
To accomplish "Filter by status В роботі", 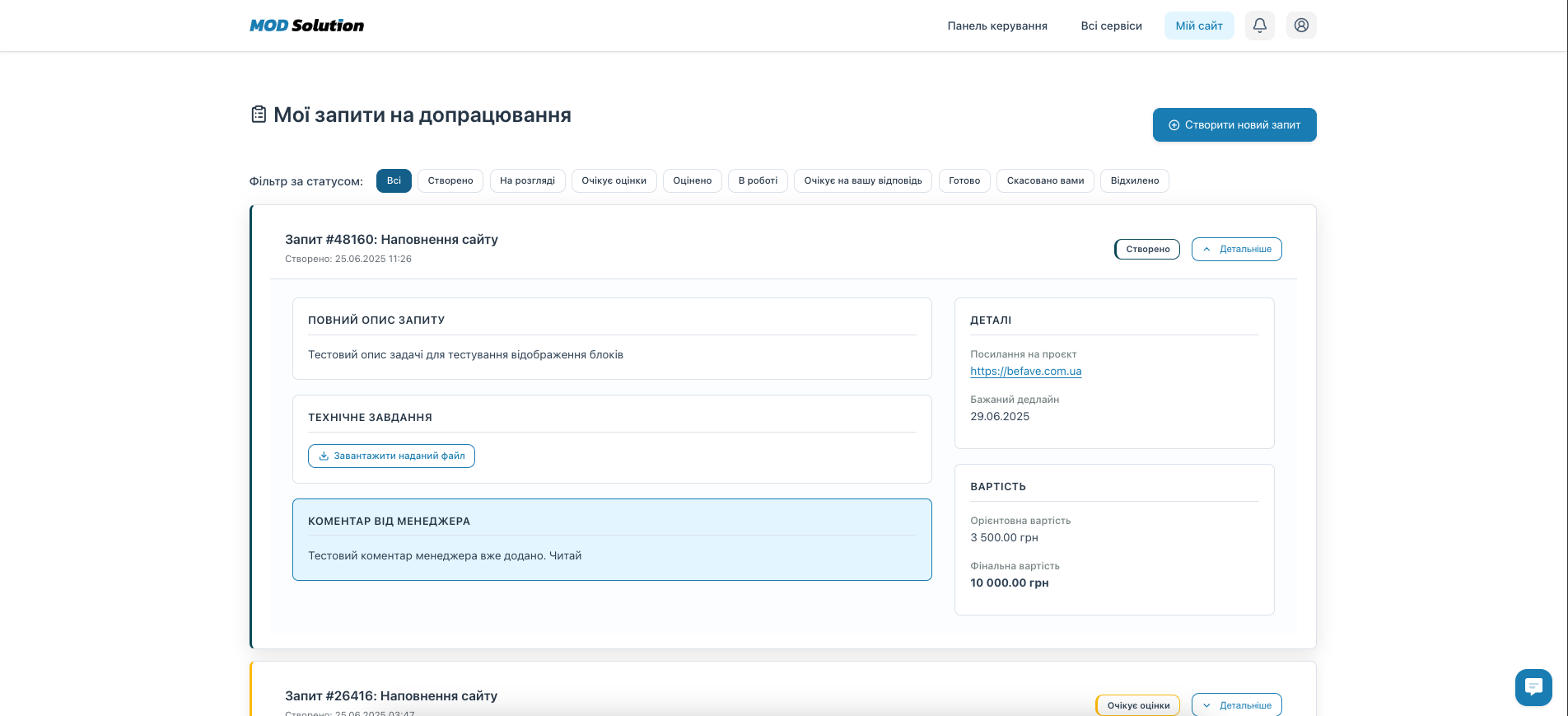I will coord(758,180).
